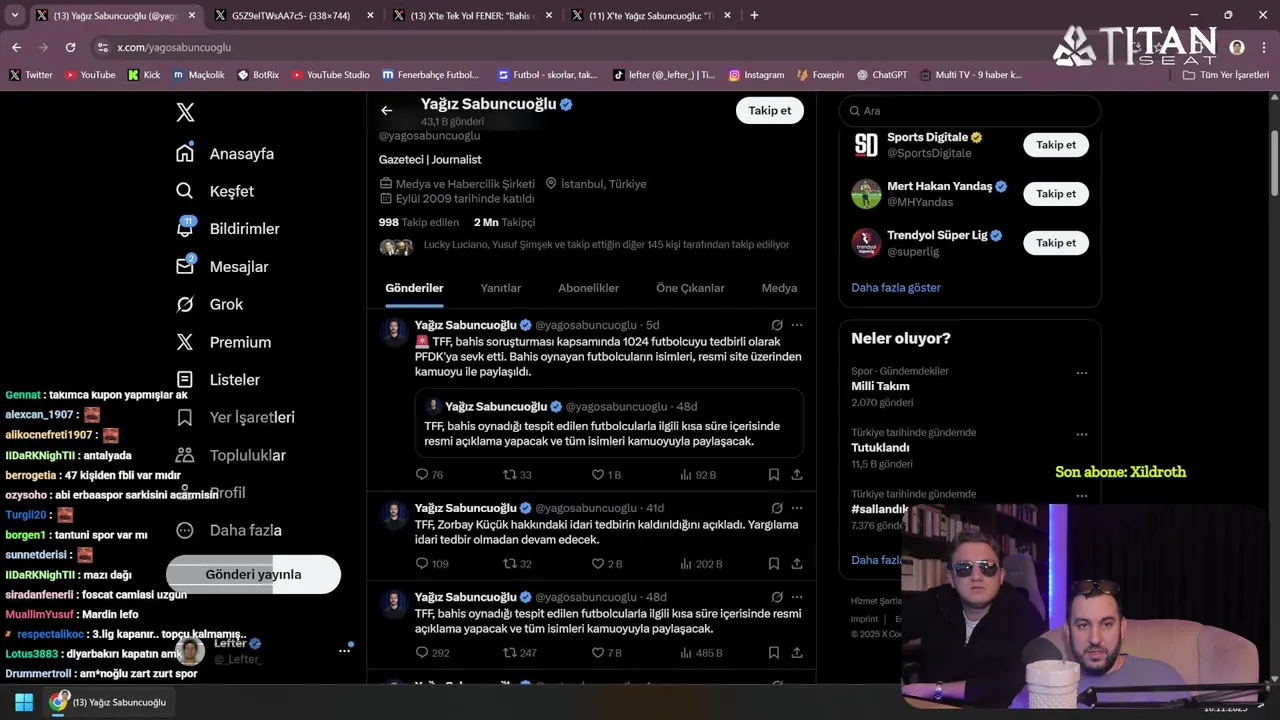Click the Yer İşaretleri bookmark icon
The height and width of the screenshot is (720, 1280).
tap(185, 417)
